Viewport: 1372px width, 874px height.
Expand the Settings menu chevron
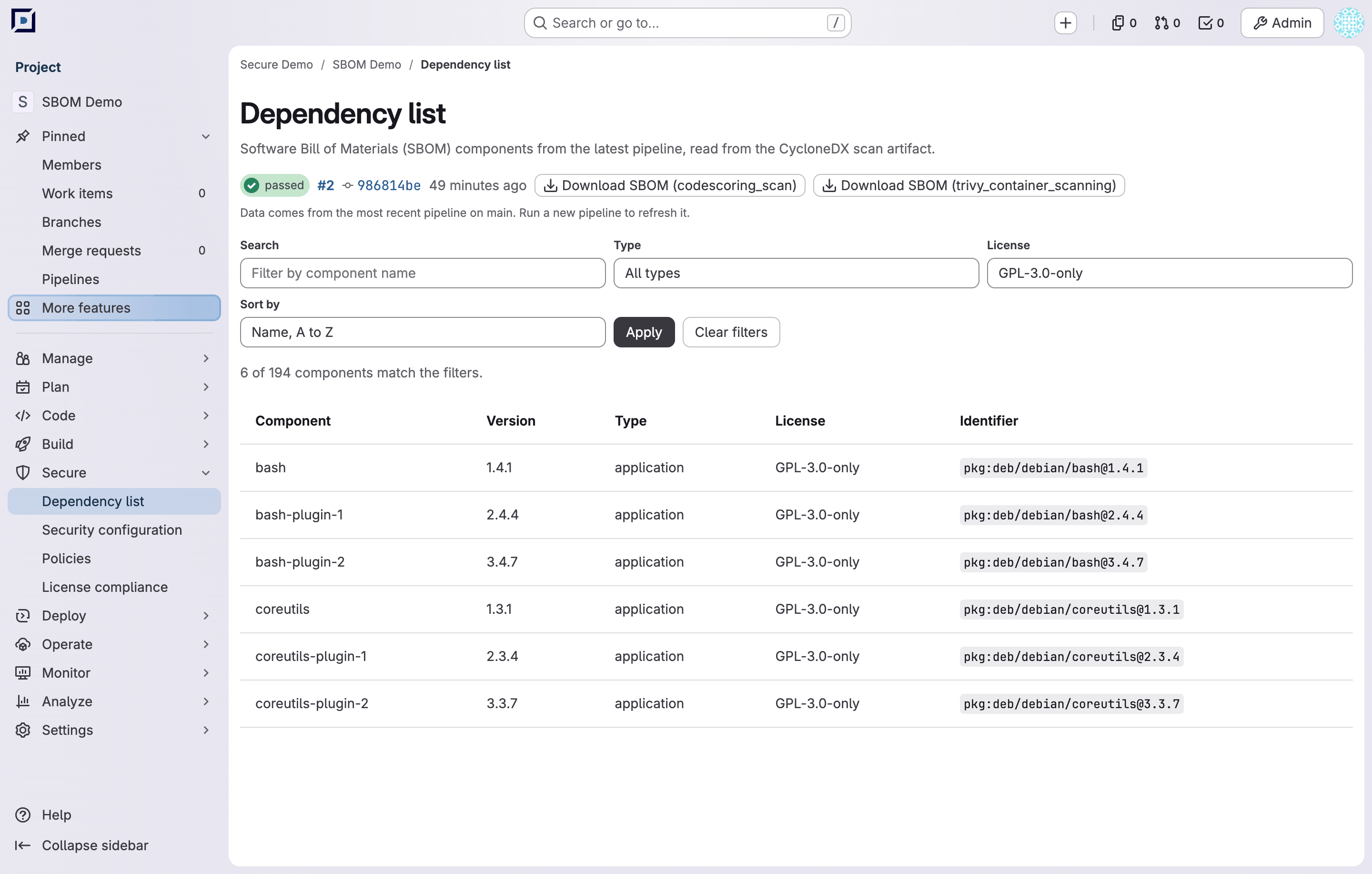(206, 730)
